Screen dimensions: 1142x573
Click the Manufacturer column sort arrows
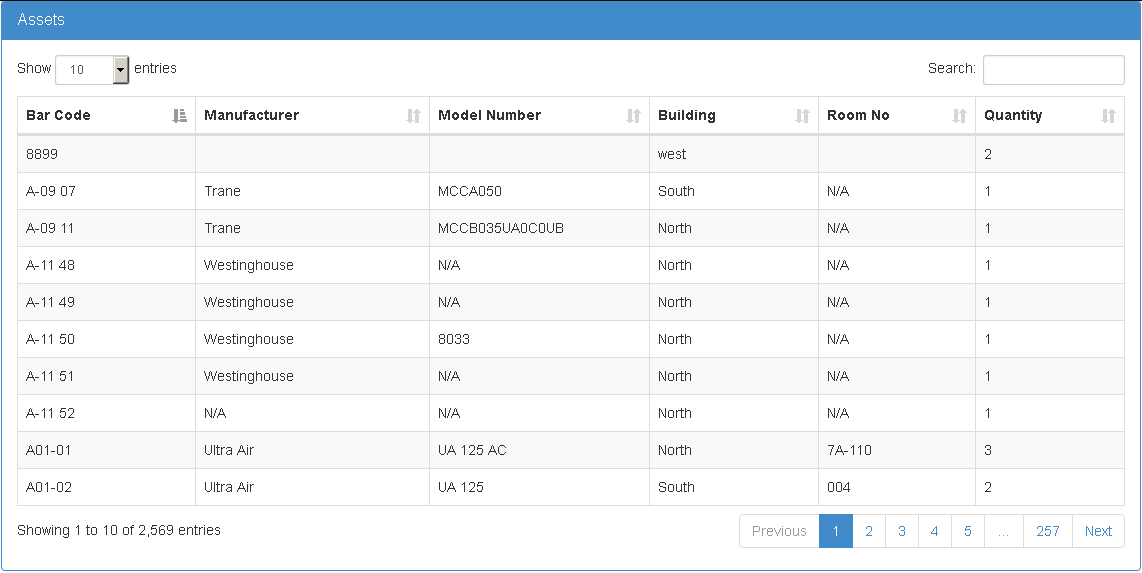coord(413,116)
